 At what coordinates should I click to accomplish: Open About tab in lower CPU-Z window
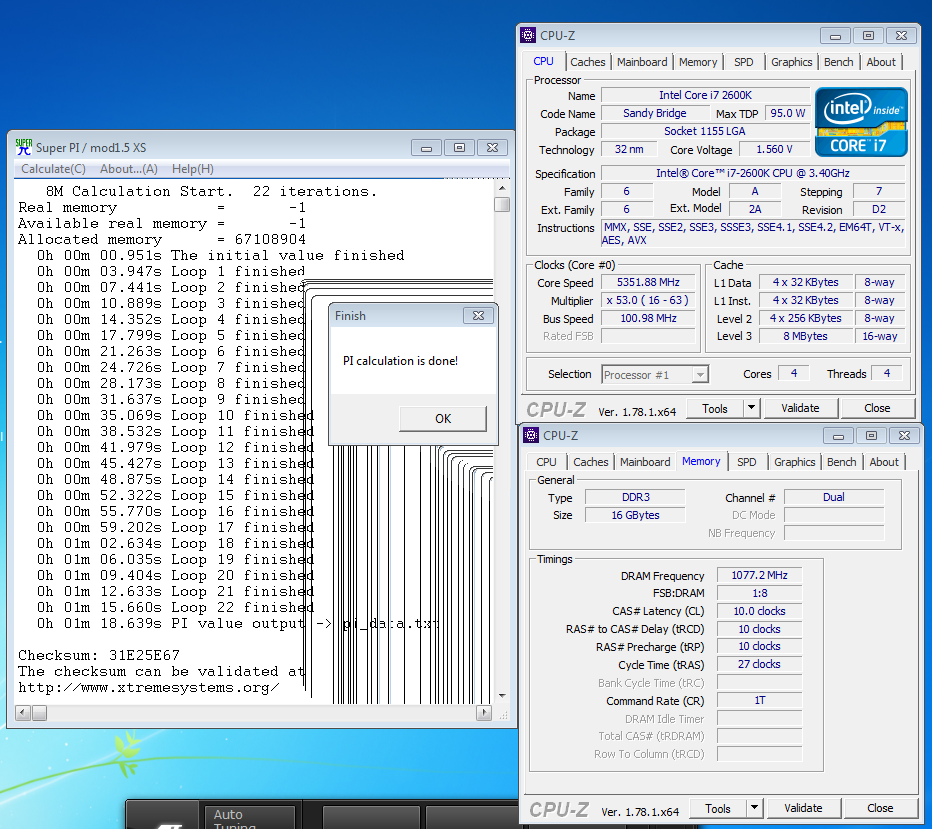coord(883,462)
